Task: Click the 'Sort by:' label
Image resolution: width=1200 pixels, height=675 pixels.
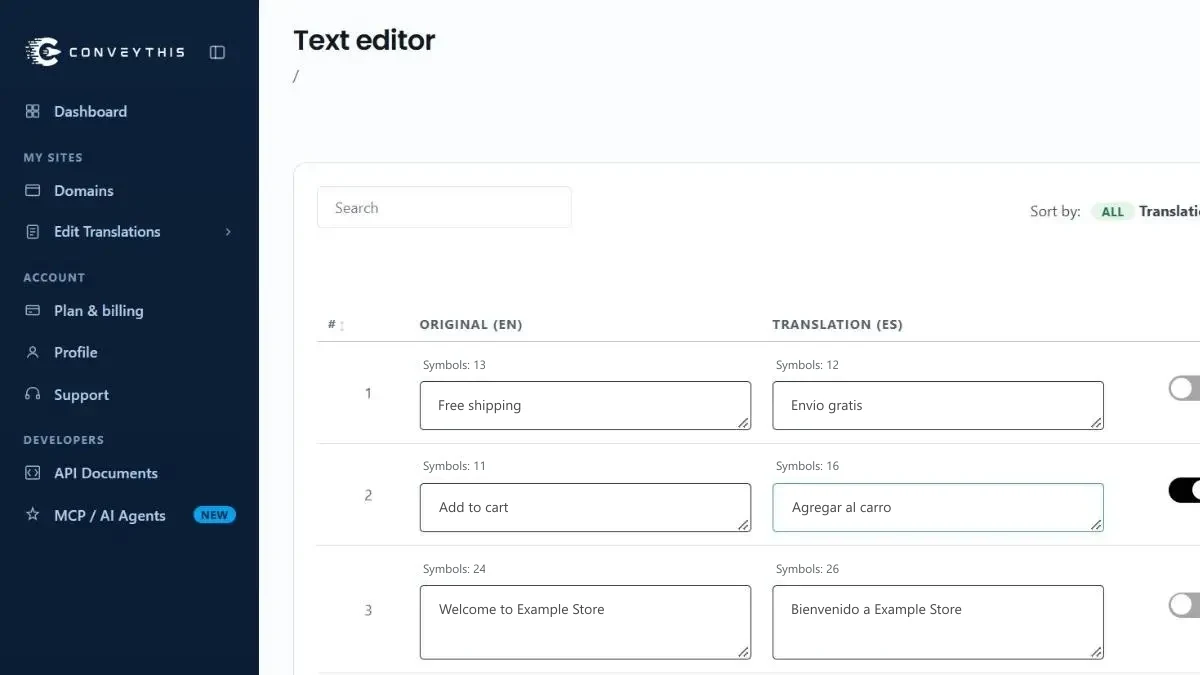Action: [x=1055, y=211]
